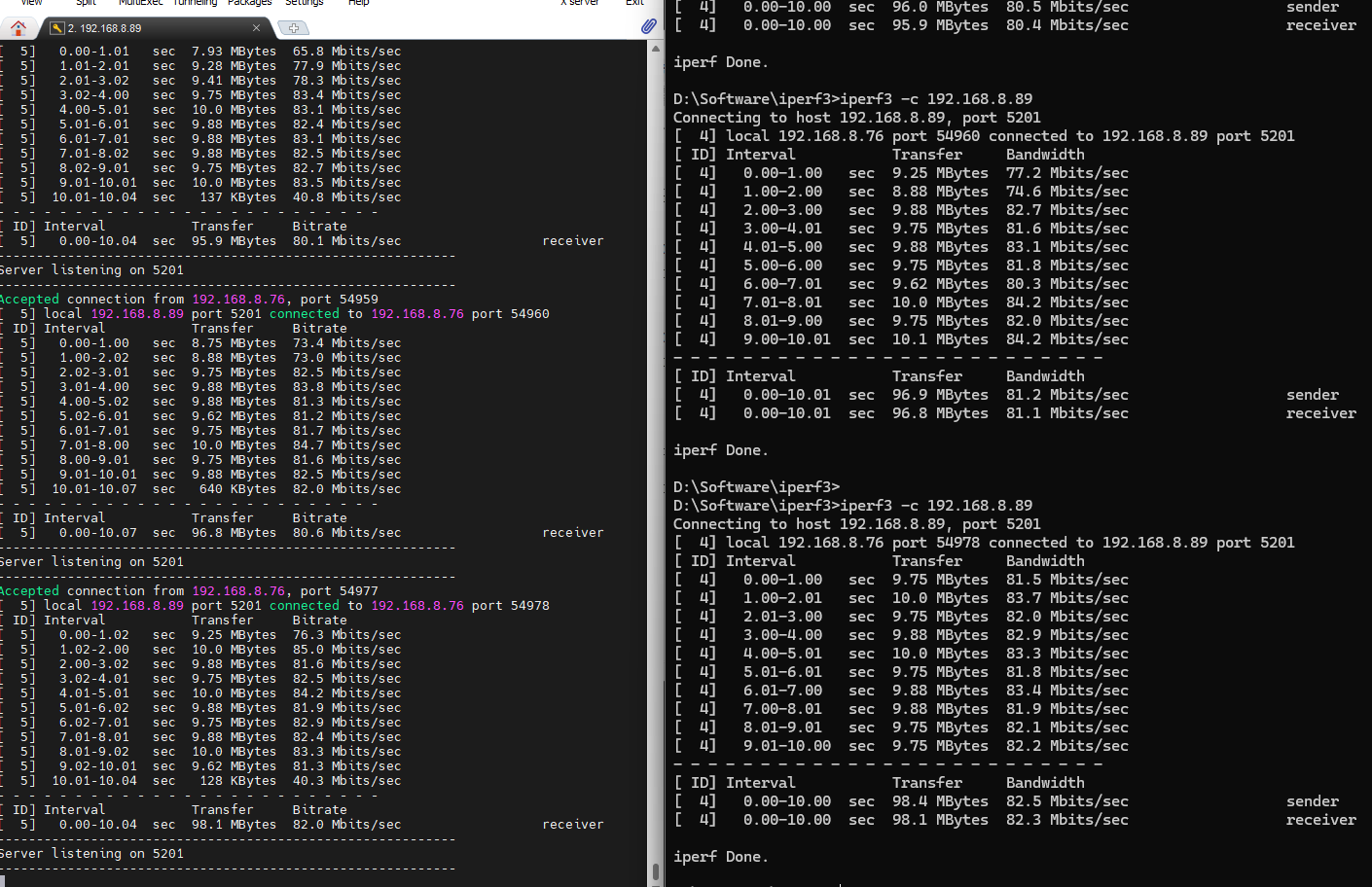Screen dimensions: 1372x887
Task: Click the '74.6 Mbits/sec' value in cmd window
Action: click(1067, 192)
